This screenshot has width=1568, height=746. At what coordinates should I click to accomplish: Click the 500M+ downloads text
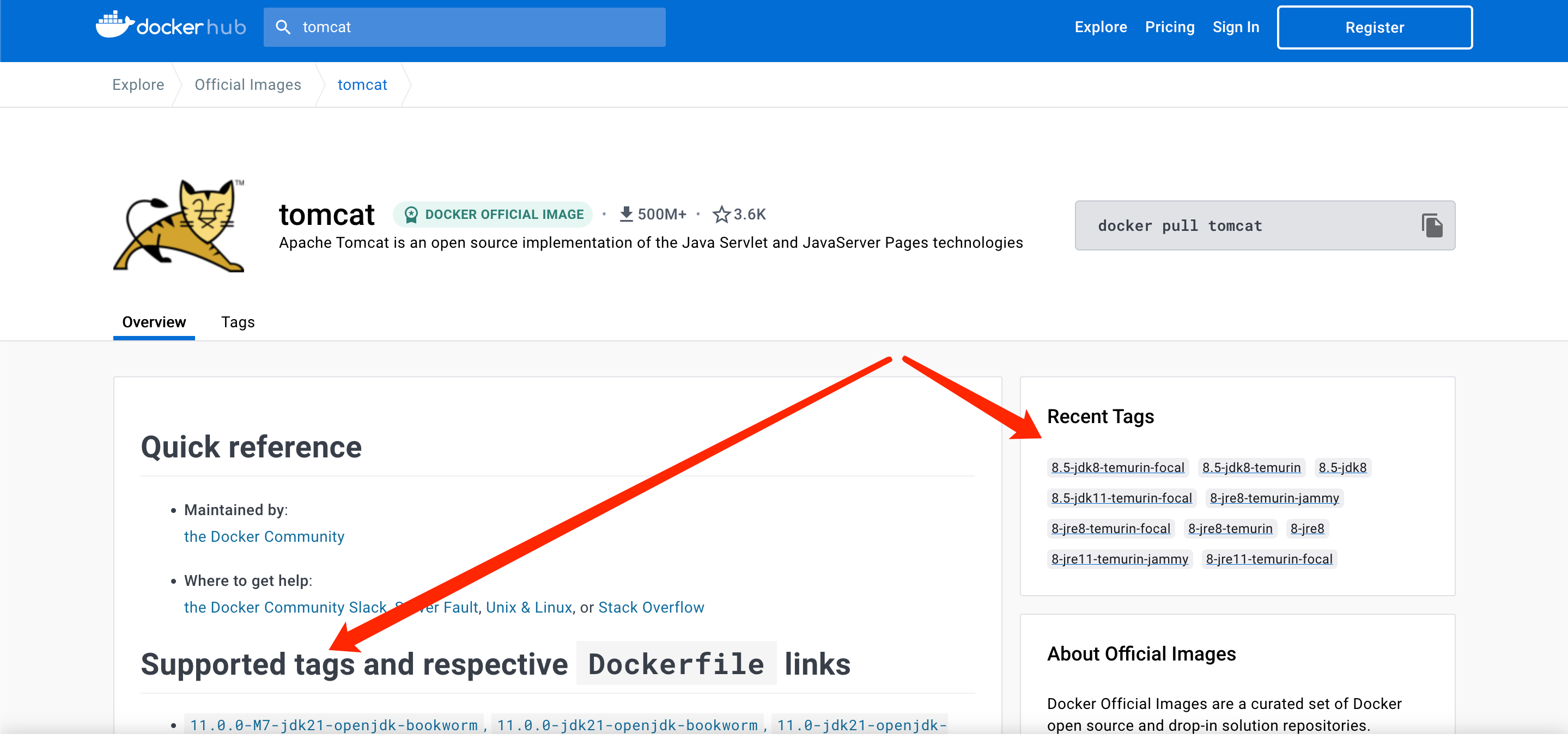click(x=661, y=214)
